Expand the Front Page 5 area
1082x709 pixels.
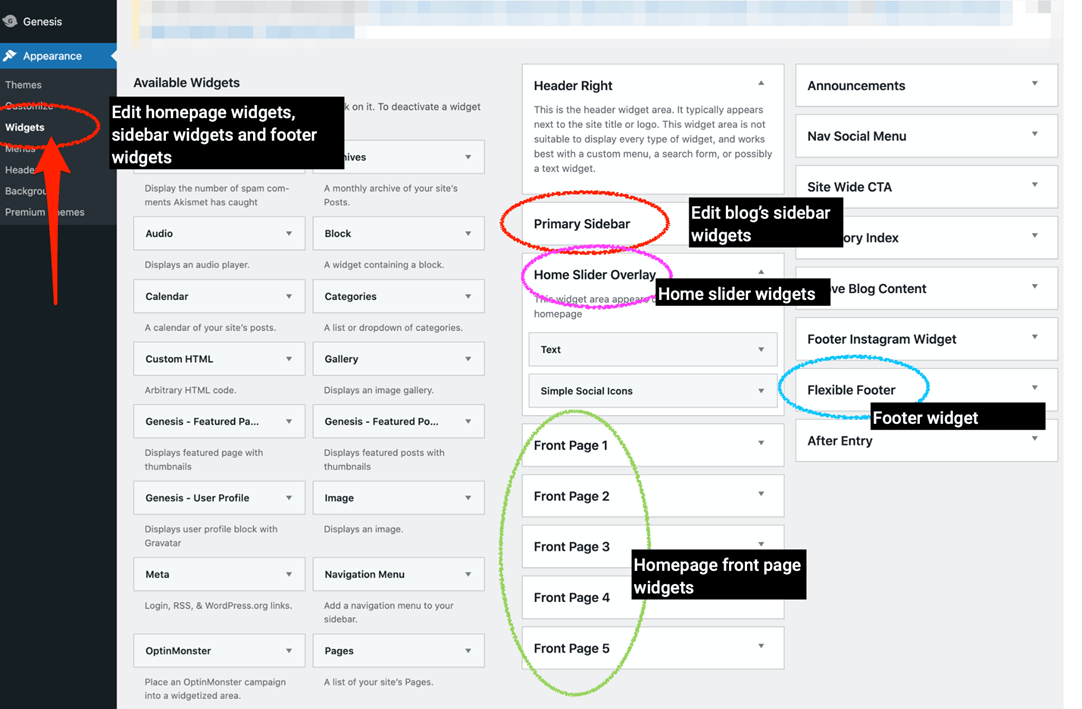pyautogui.click(x=761, y=646)
